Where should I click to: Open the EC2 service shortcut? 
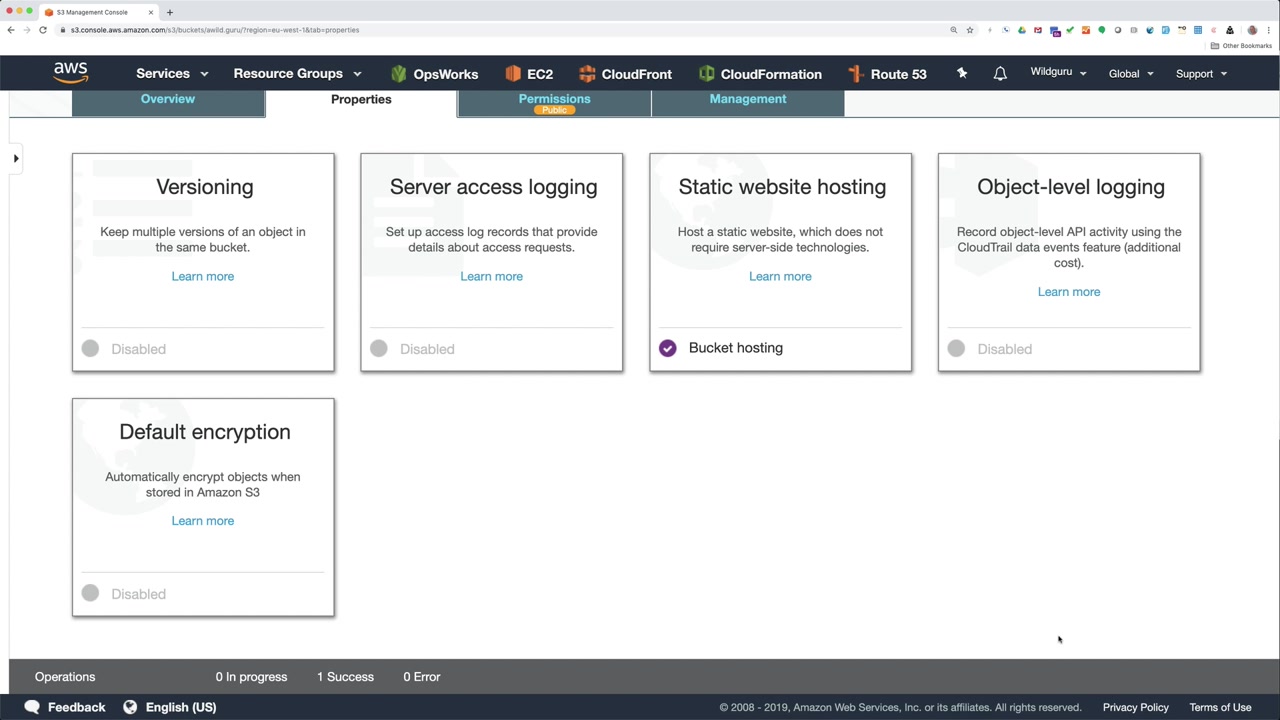click(513, 74)
